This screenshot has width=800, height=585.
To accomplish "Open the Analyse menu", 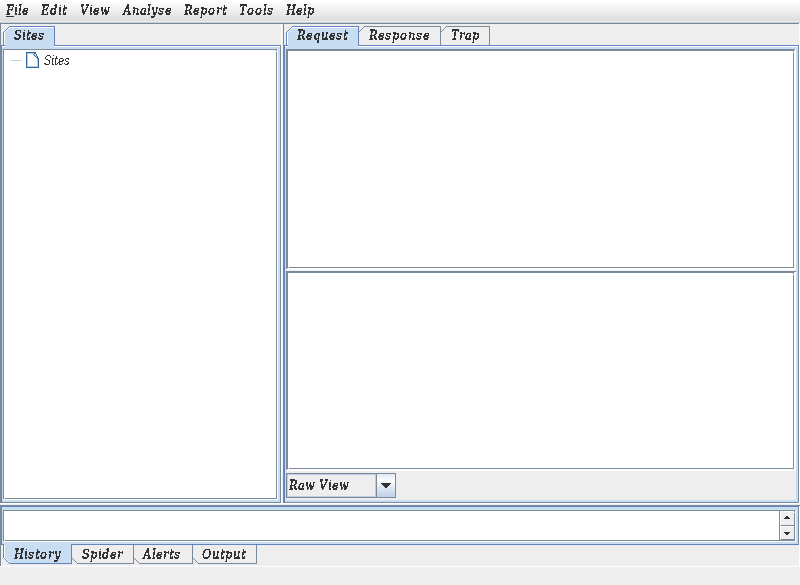I will pyautogui.click(x=147, y=10).
